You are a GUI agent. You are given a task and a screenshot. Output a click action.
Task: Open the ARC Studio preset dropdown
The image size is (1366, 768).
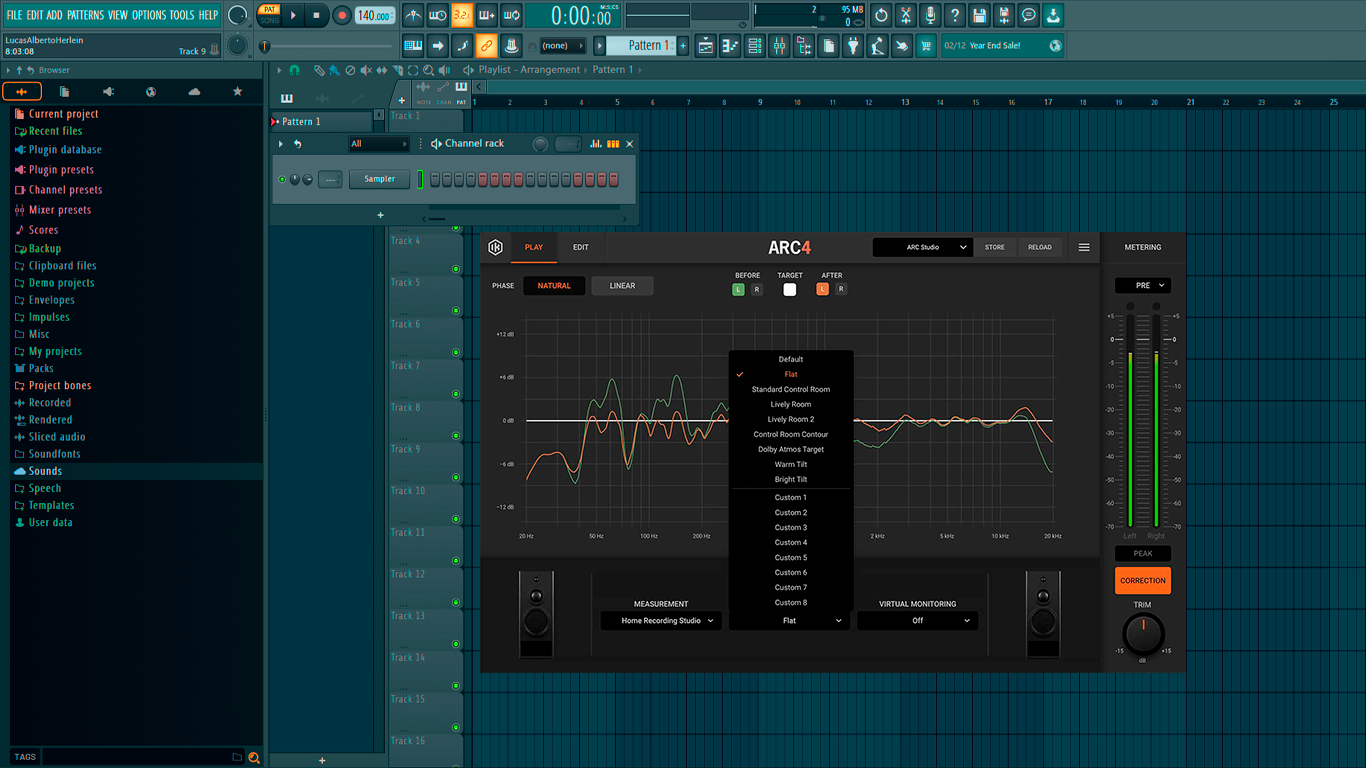[922, 247]
